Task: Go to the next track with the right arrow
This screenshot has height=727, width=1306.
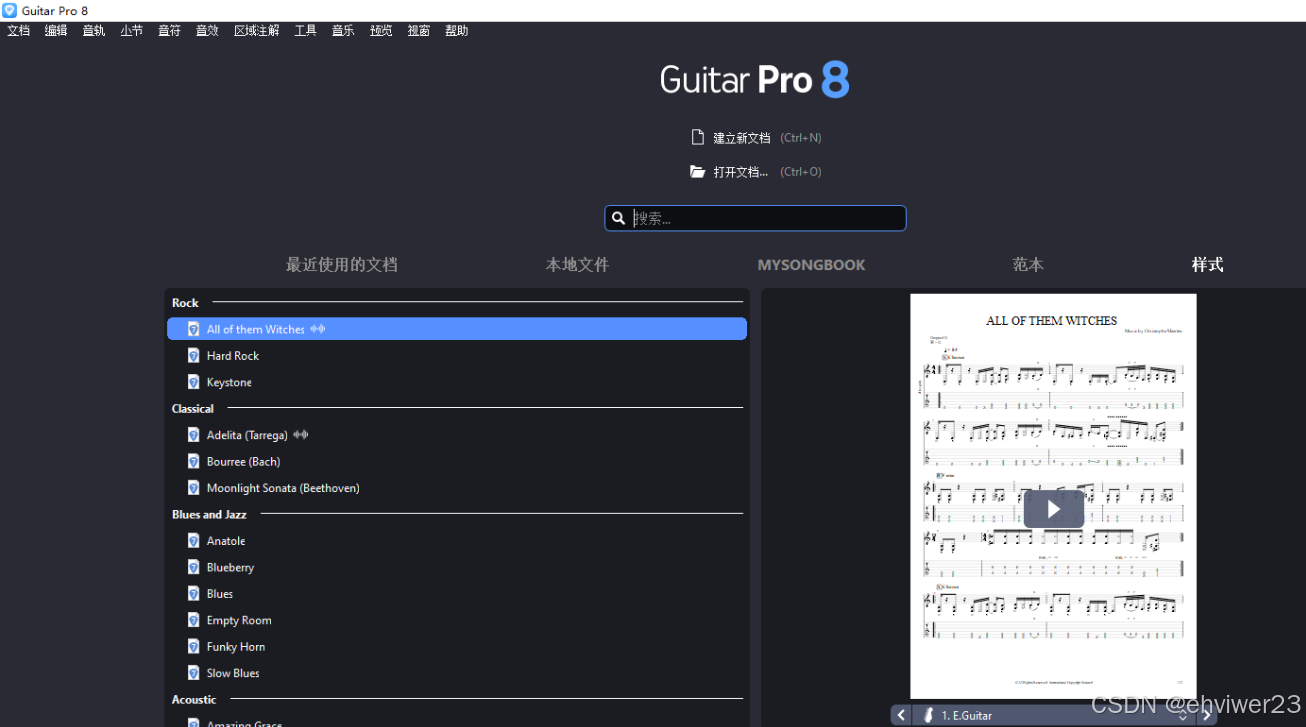Action: 1207,715
